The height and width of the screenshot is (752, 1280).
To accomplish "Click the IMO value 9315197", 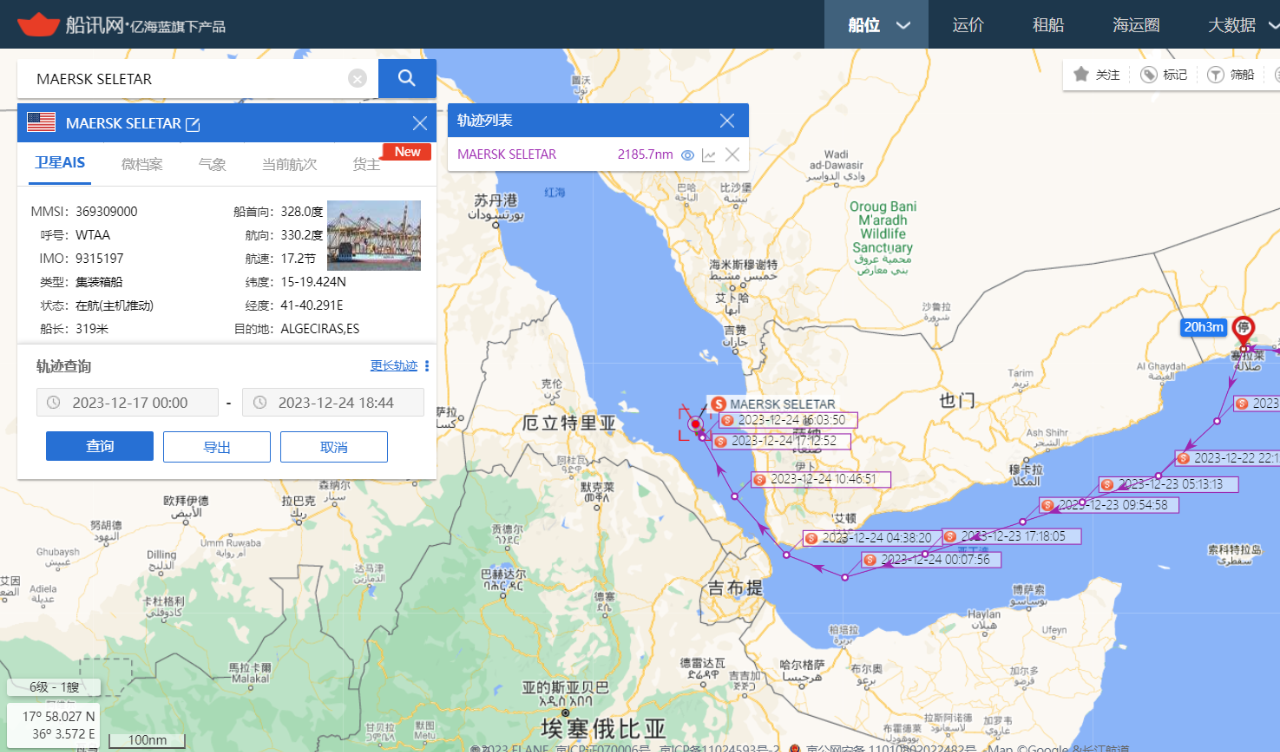I will click(x=100, y=258).
